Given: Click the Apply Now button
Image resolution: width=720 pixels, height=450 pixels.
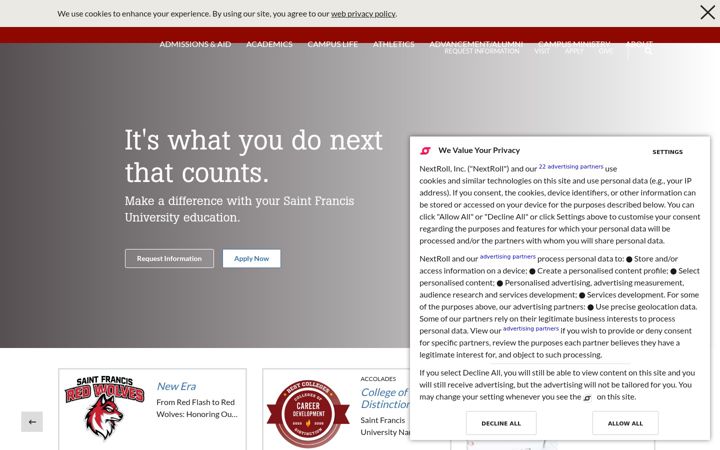Looking at the screenshot, I should tap(252, 259).
